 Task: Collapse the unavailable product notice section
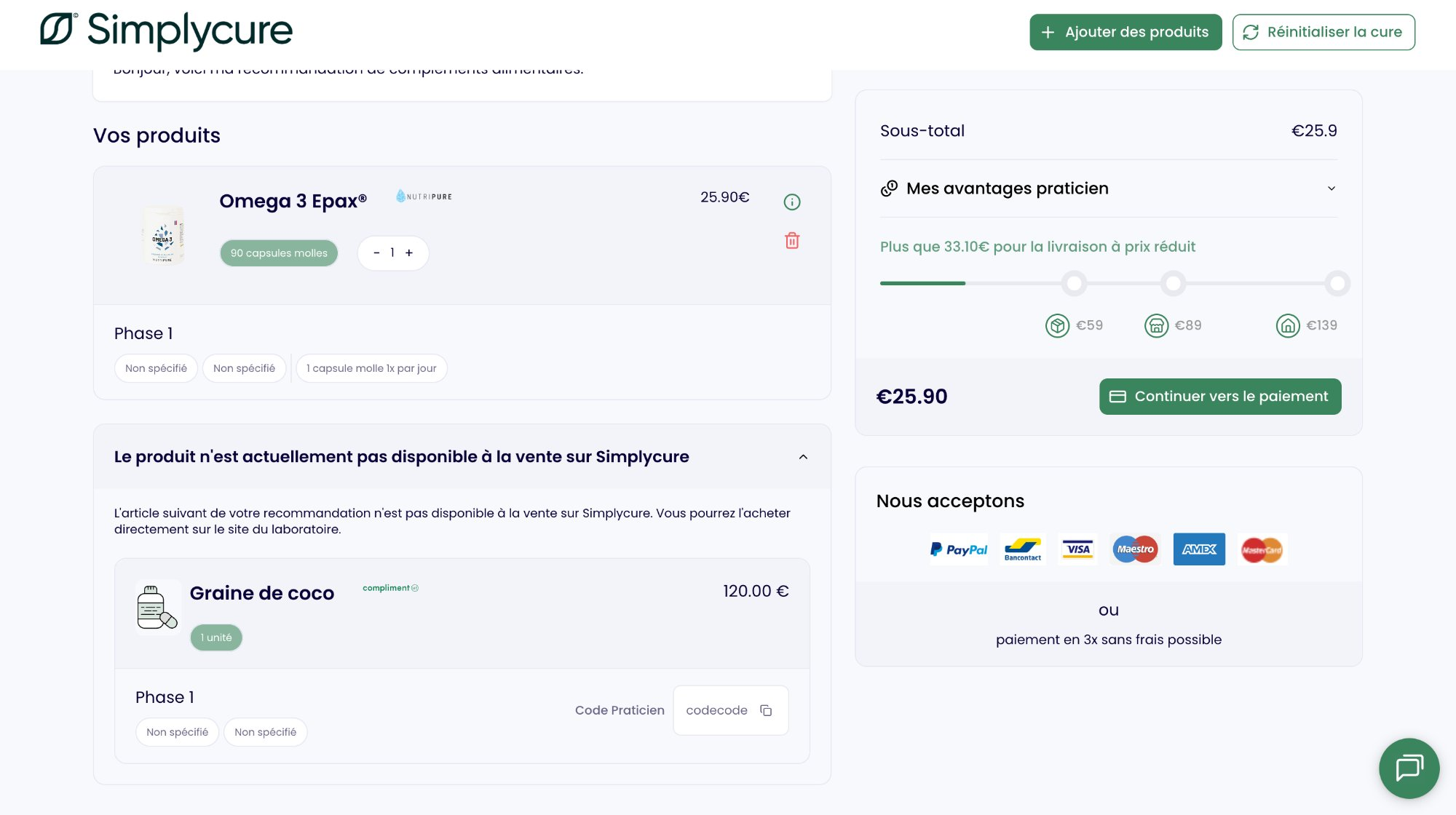(803, 457)
